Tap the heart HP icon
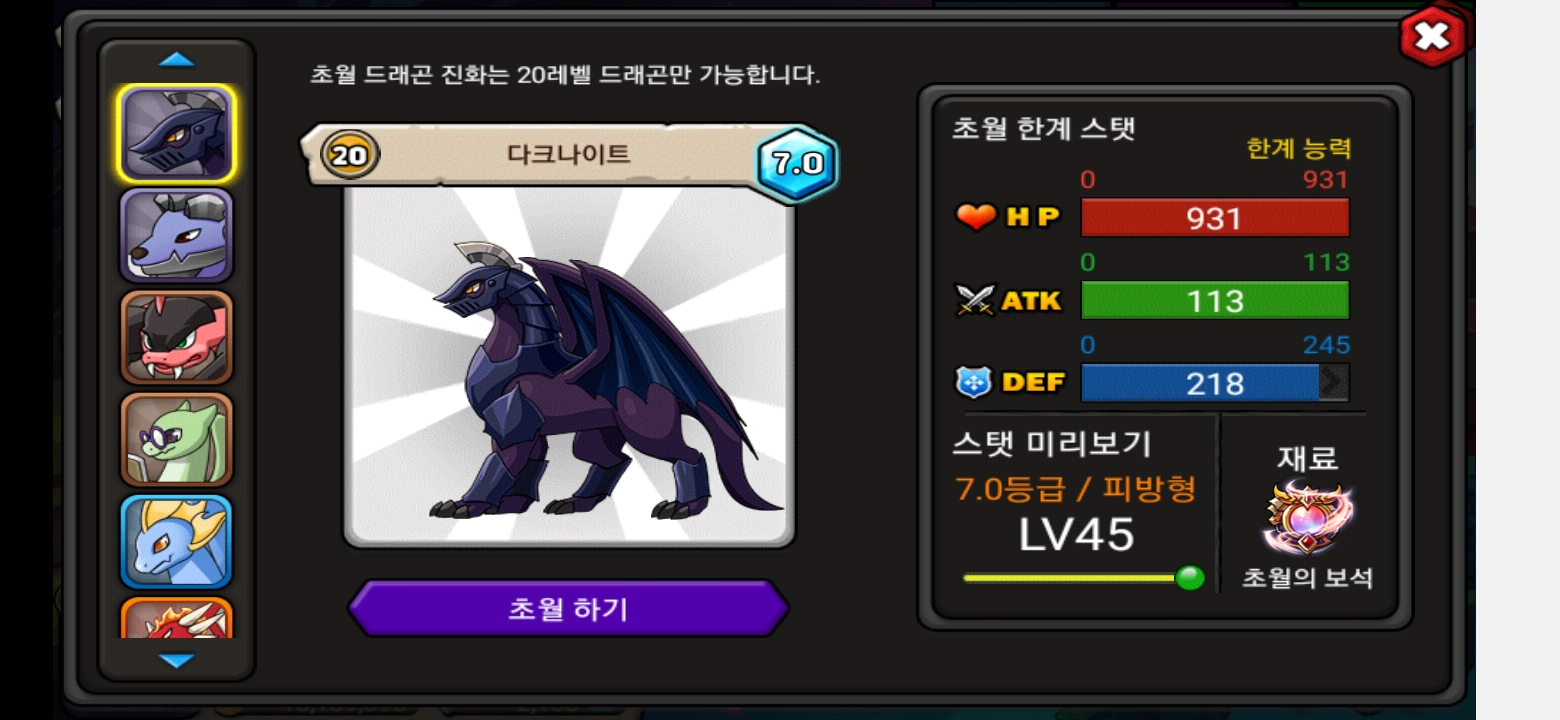The image size is (1560, 720). (x=977, y=217)
